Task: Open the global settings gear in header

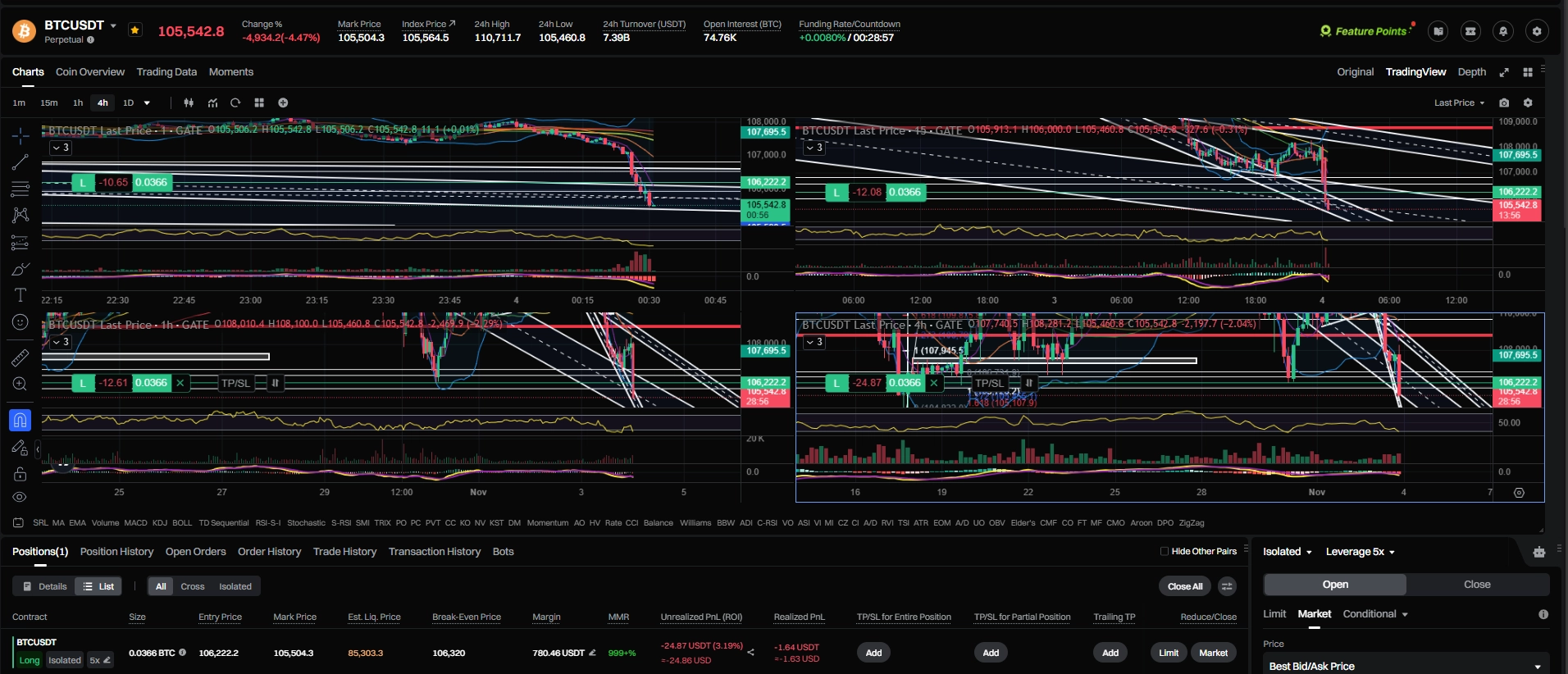Action: [x=1537, y=31]
